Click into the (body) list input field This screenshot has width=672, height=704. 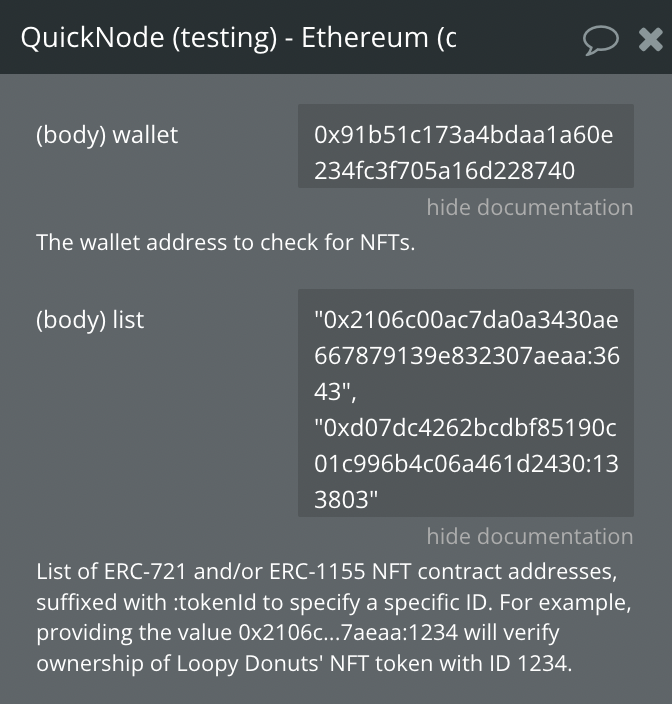click(x=466, y=403)
